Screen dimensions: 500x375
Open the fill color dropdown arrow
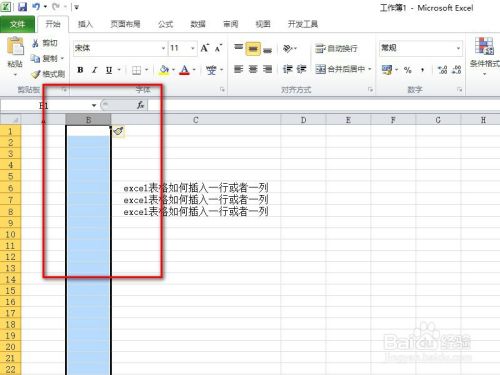tap(173, 70)
